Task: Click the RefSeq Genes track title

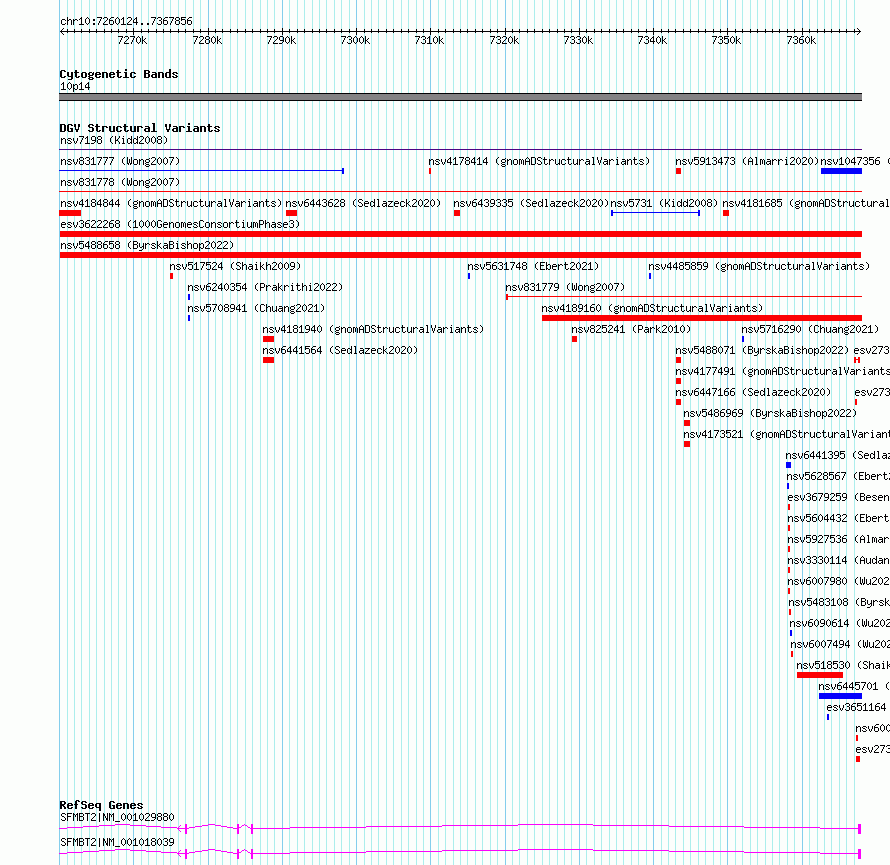Action: 101,805
